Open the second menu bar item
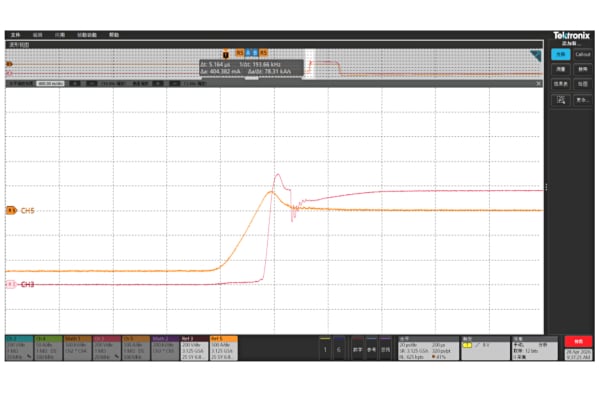Image resolution: width=600 pixels, height=400 pixels. (37, 35)
